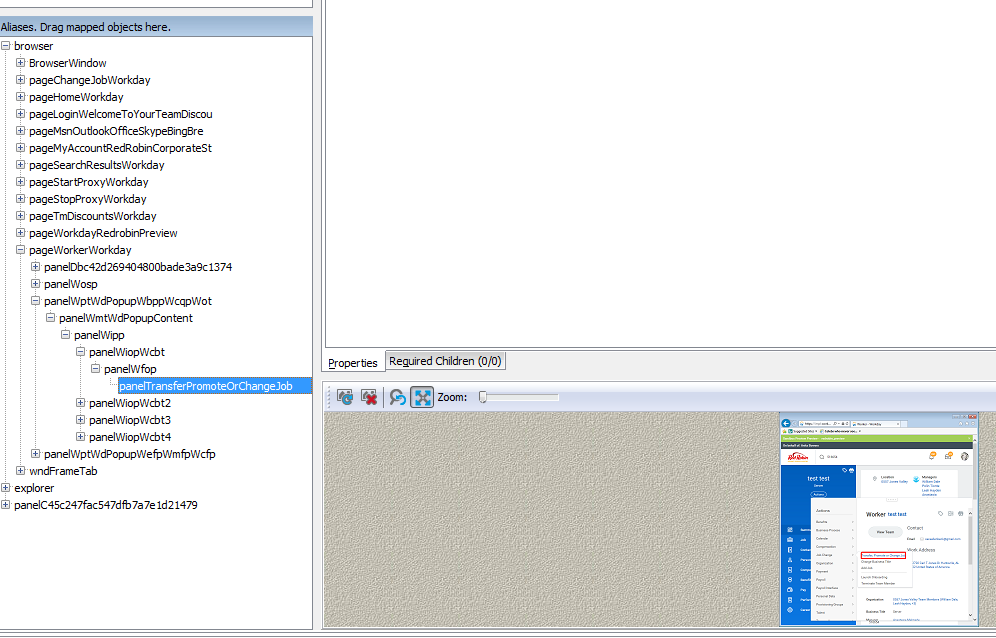Select panelWmtWdPopupContent tree item

(x=126, y=318)
